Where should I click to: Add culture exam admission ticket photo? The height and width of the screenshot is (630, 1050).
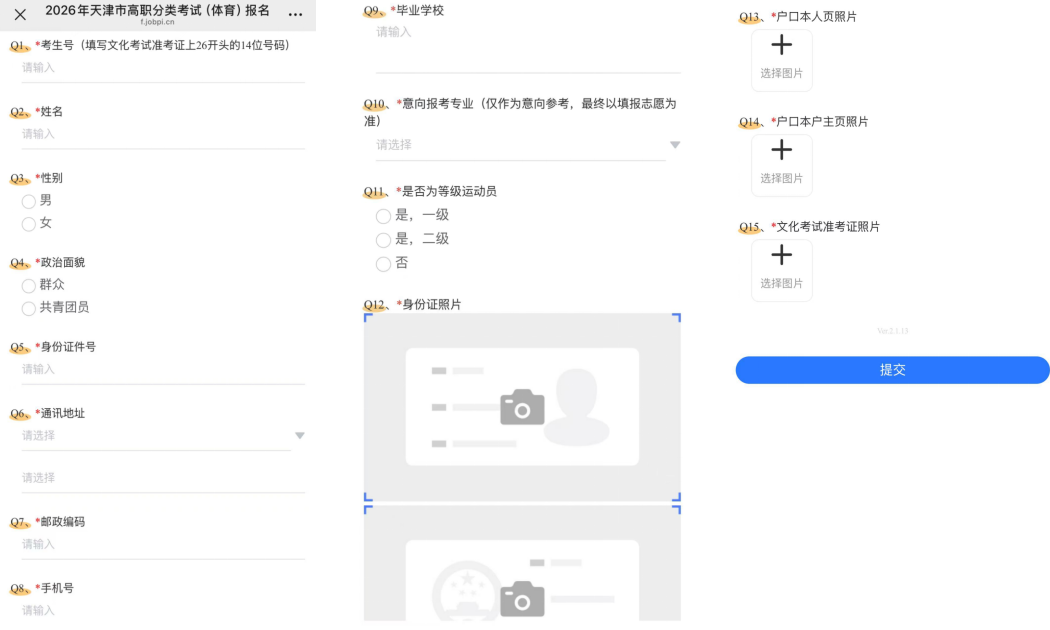coord(781,269)
